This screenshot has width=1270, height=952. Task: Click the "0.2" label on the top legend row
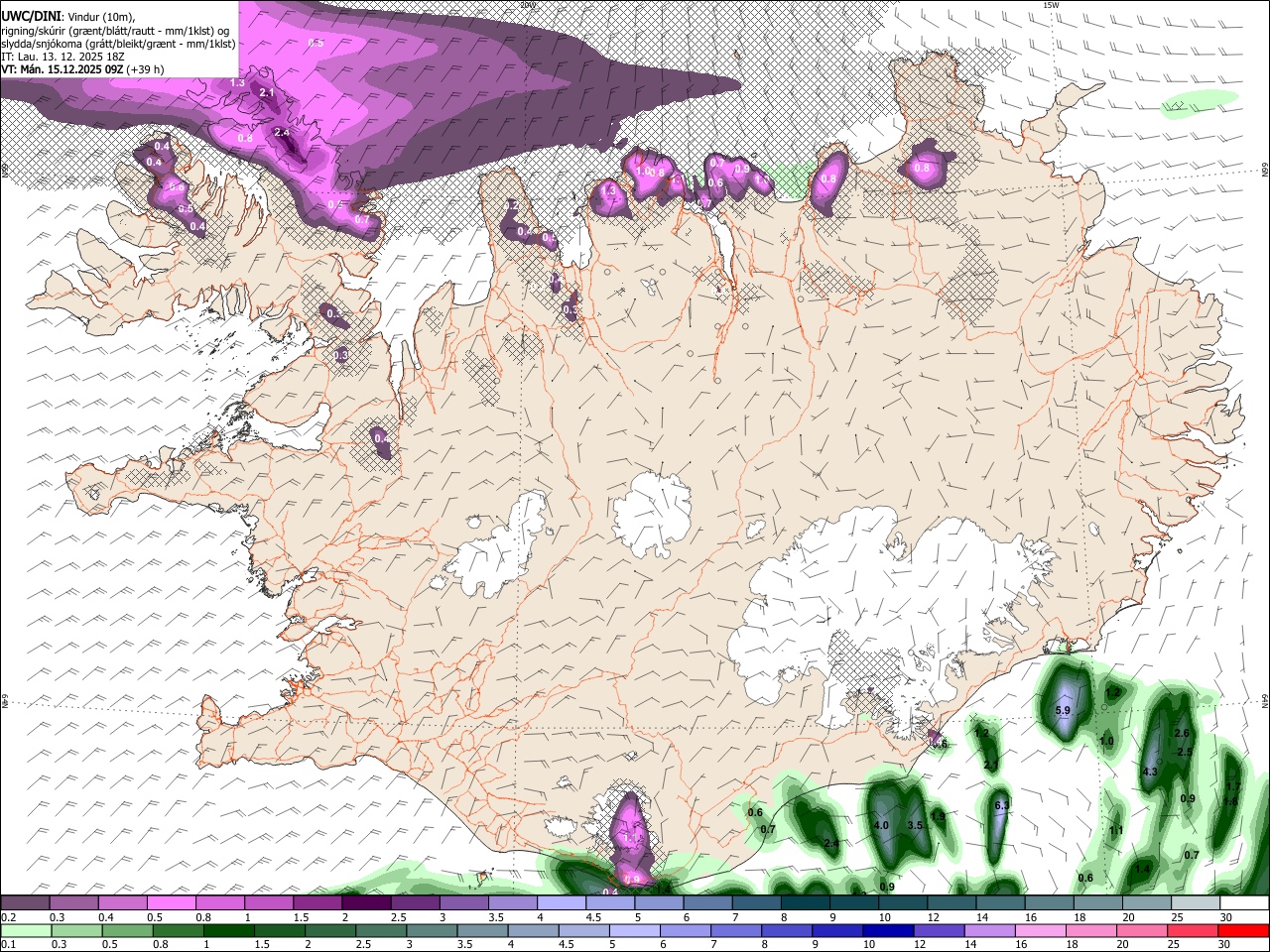coord(7,917)
